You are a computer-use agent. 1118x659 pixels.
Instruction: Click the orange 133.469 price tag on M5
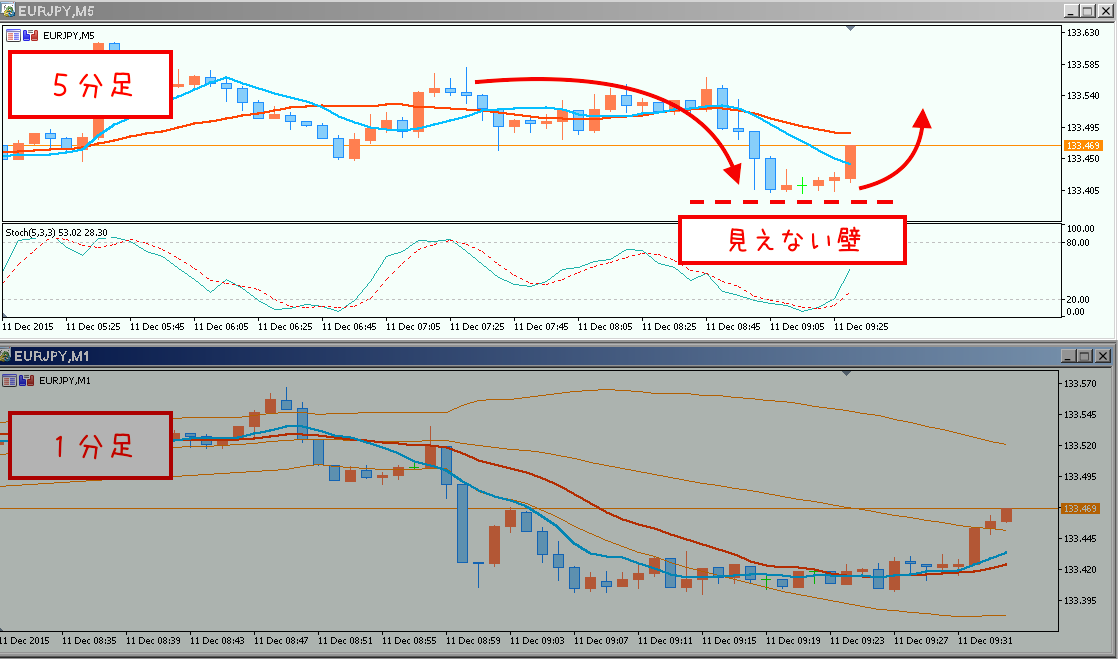[1082, 146]
